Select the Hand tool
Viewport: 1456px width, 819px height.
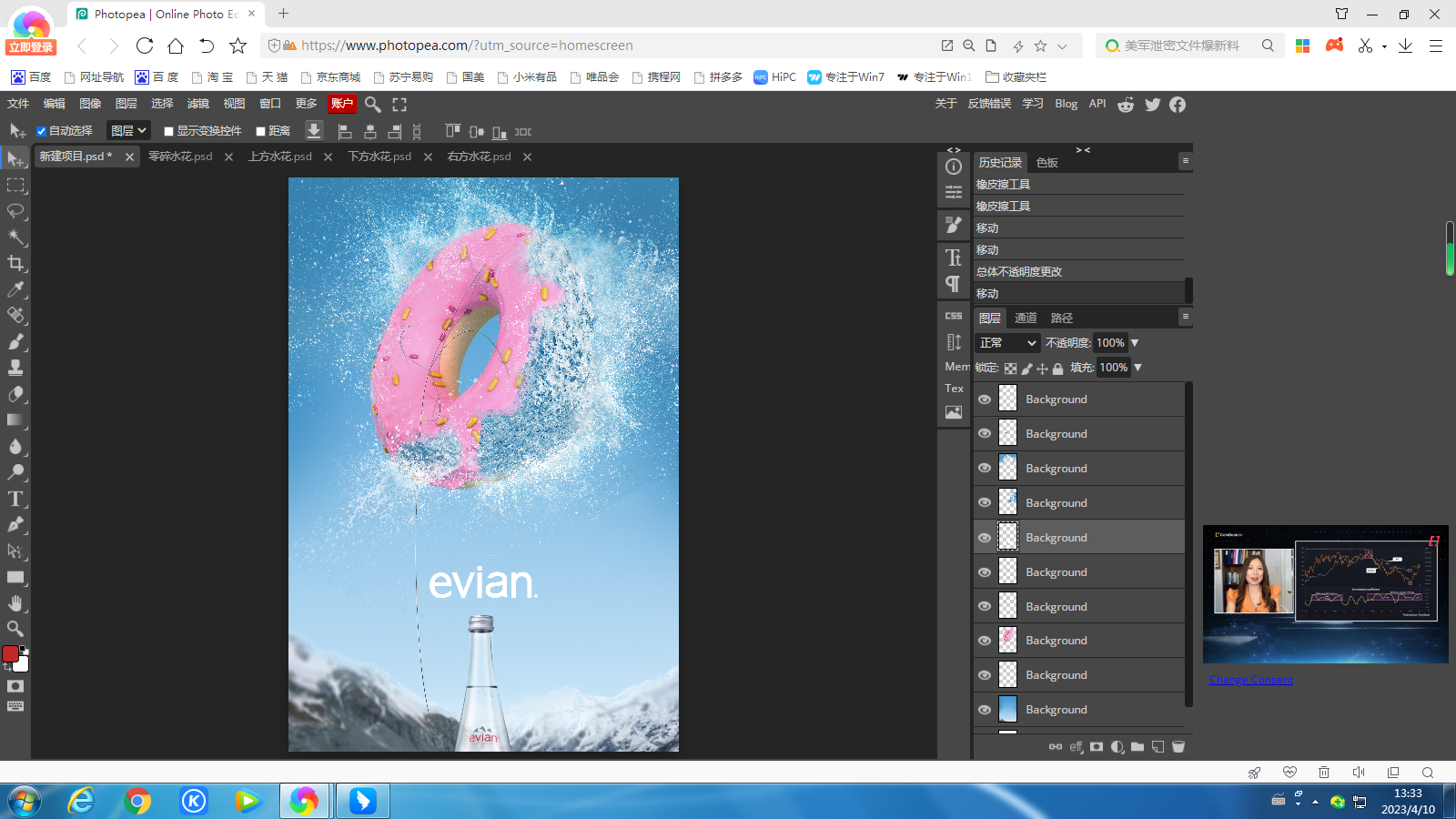pos(15,603)
